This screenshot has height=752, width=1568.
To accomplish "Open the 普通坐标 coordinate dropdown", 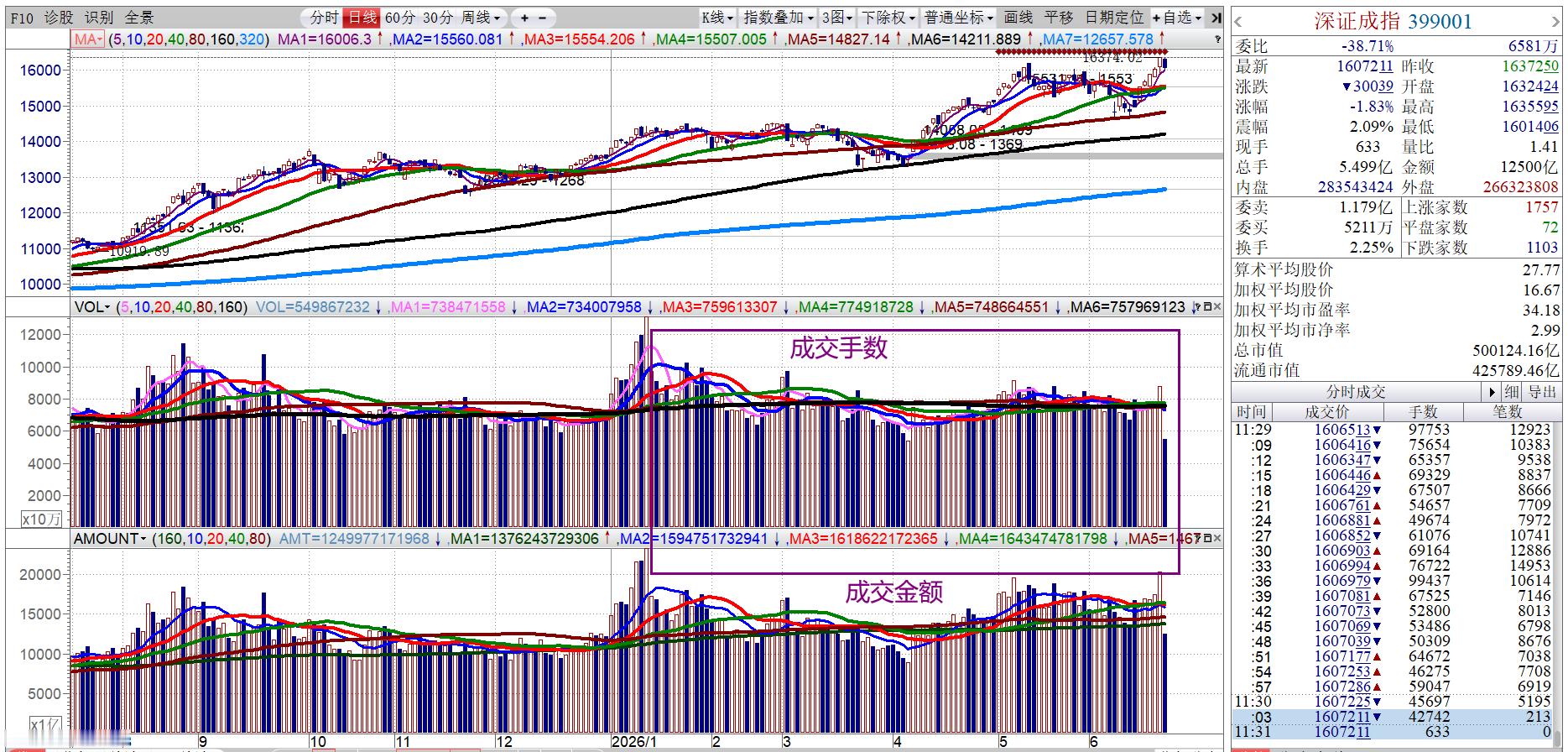I will click(x=959, y=17).
